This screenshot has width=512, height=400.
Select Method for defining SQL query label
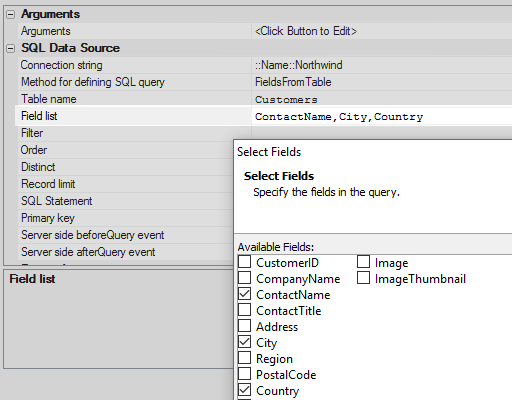[93, 82]
